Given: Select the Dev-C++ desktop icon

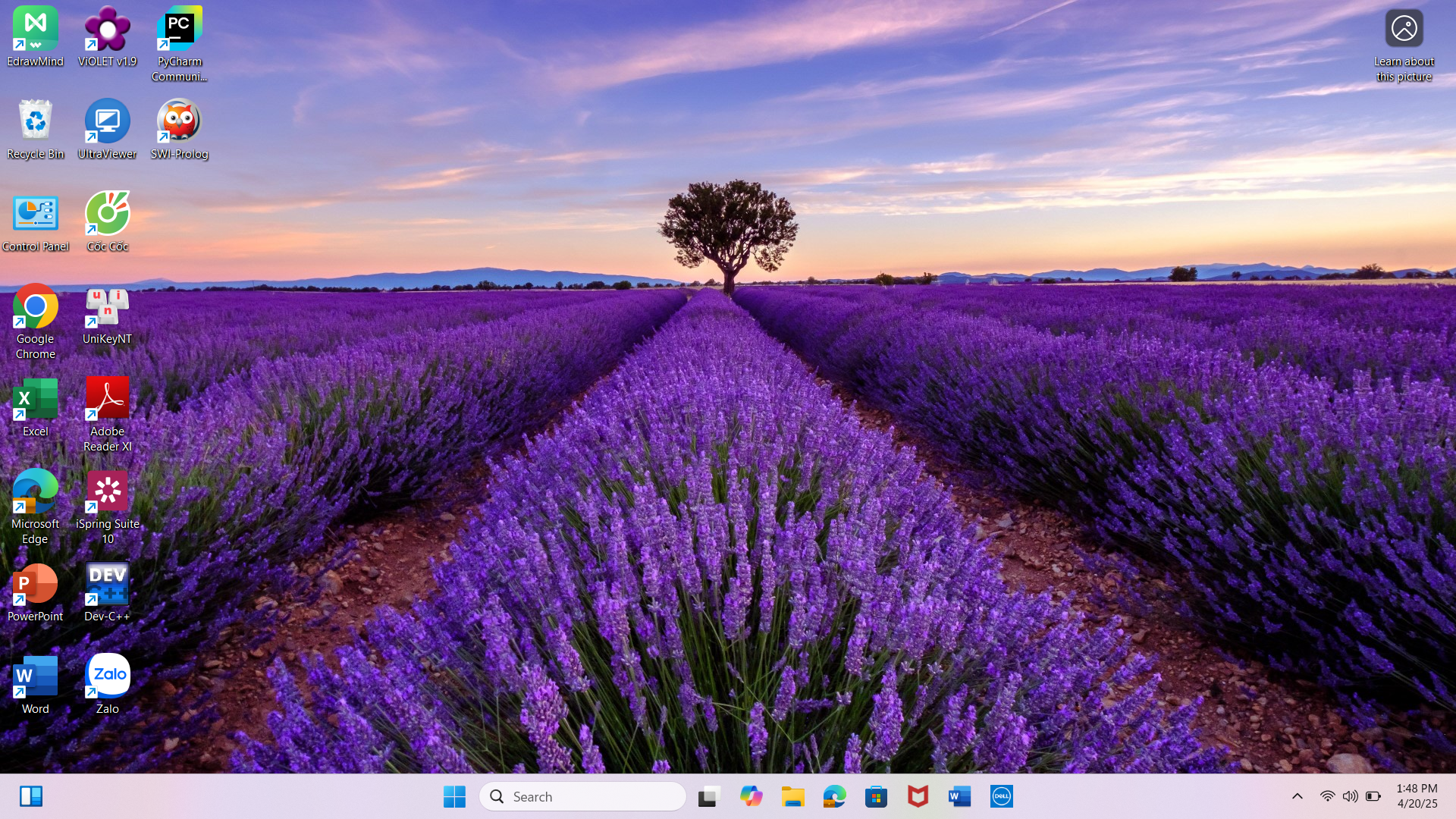Looking at the screenshot, I should tap(107, 591).
